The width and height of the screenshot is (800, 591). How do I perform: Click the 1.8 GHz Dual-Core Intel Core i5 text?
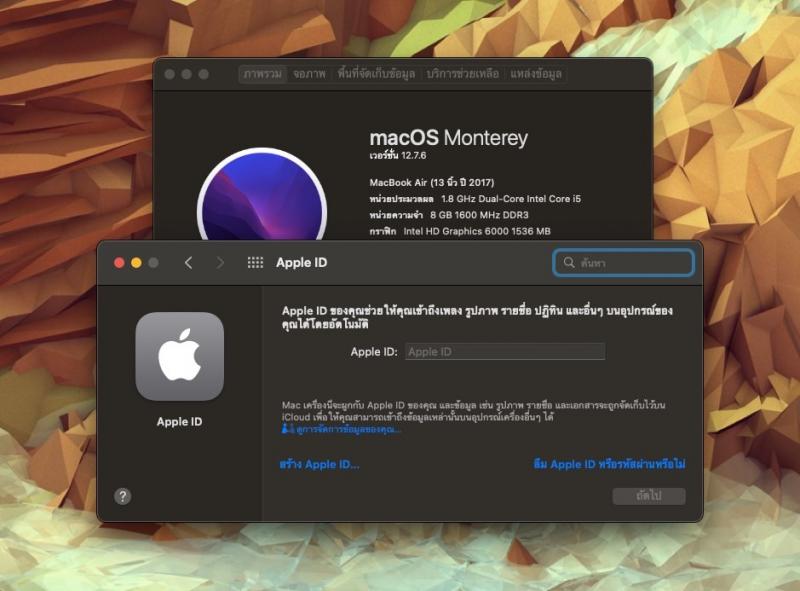pyautogui.click(x=511, y=199)
